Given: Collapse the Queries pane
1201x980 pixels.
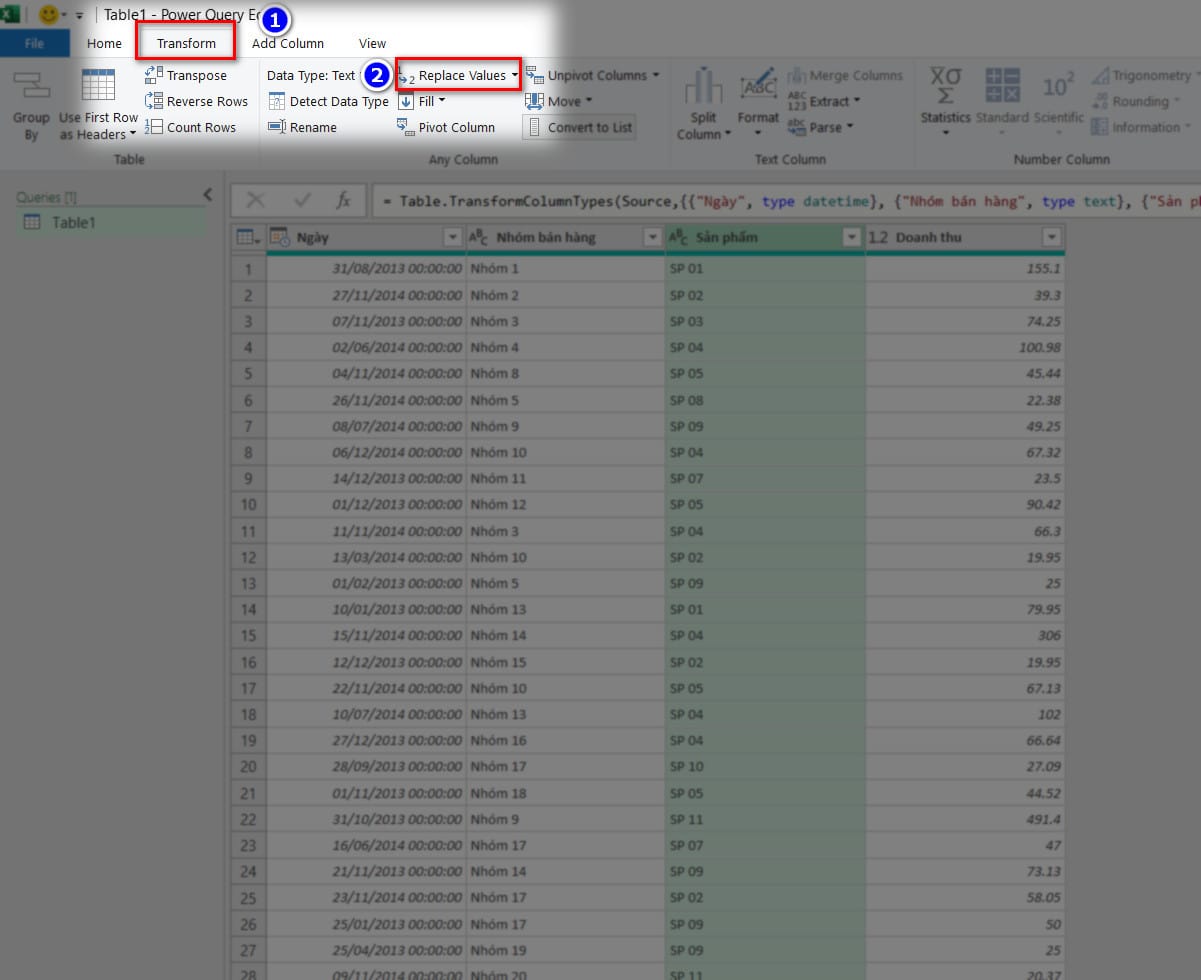Looking at the screenshot, I should (208, 196).
